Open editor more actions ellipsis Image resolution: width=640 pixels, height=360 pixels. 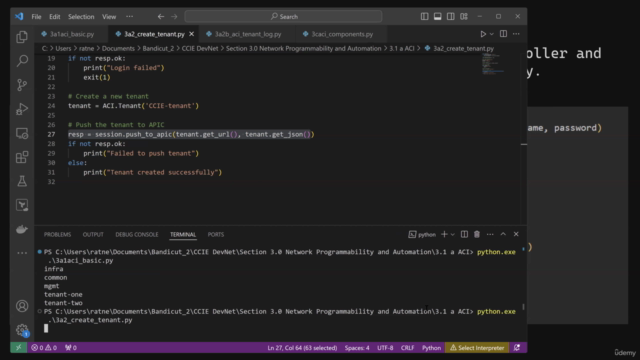pyautogui.click(x=516, y=34)
